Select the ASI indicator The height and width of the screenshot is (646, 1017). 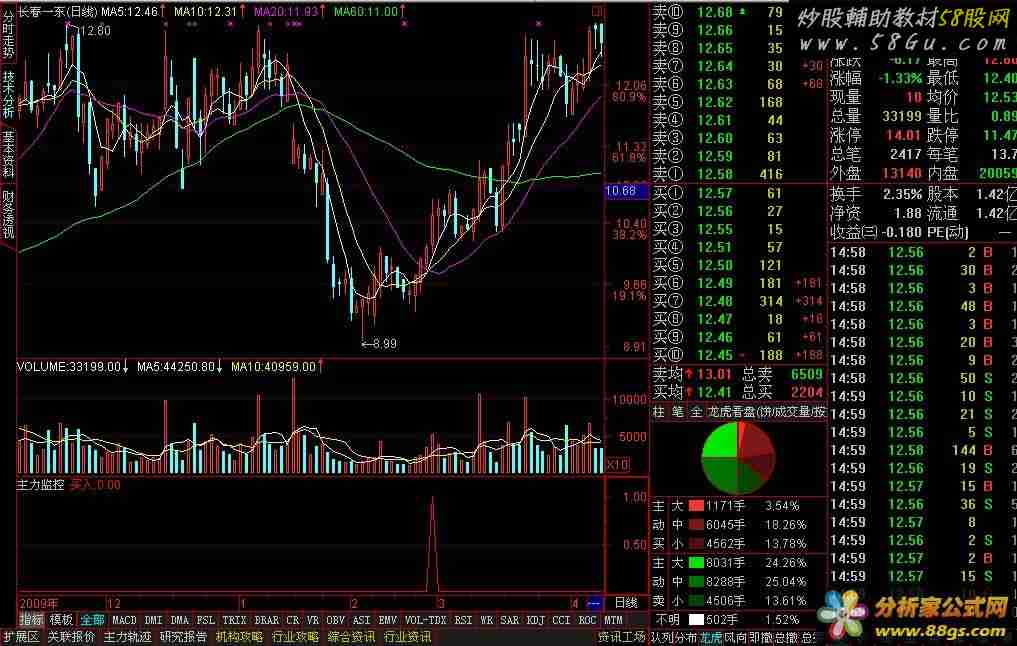(361, 620)
